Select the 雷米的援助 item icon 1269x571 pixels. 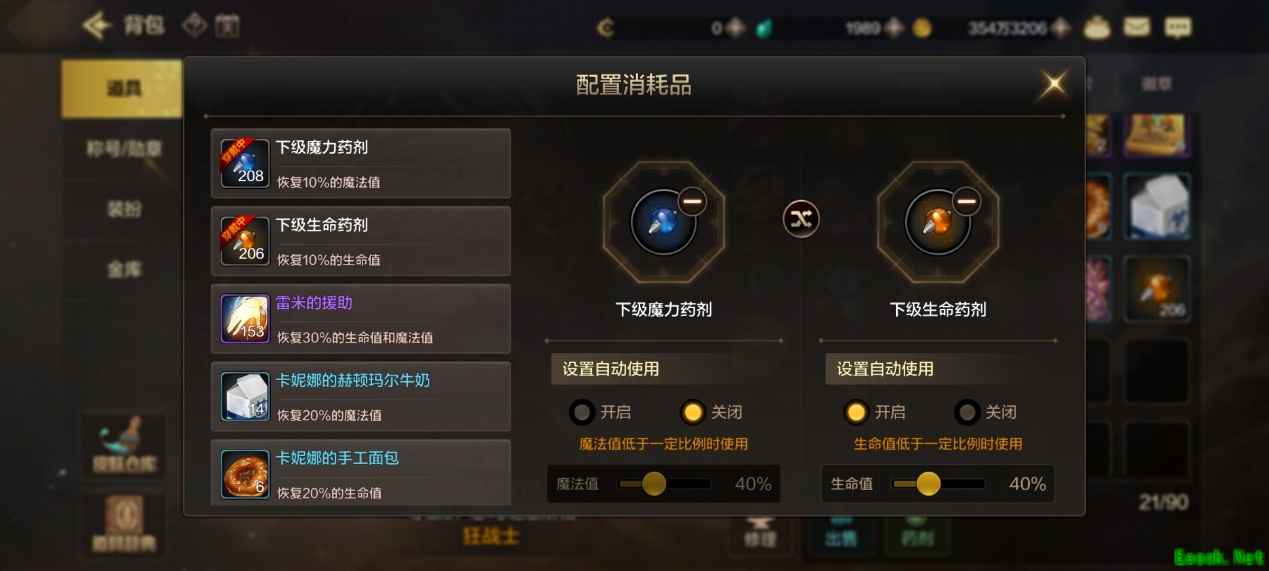click(x=245, y=319)
